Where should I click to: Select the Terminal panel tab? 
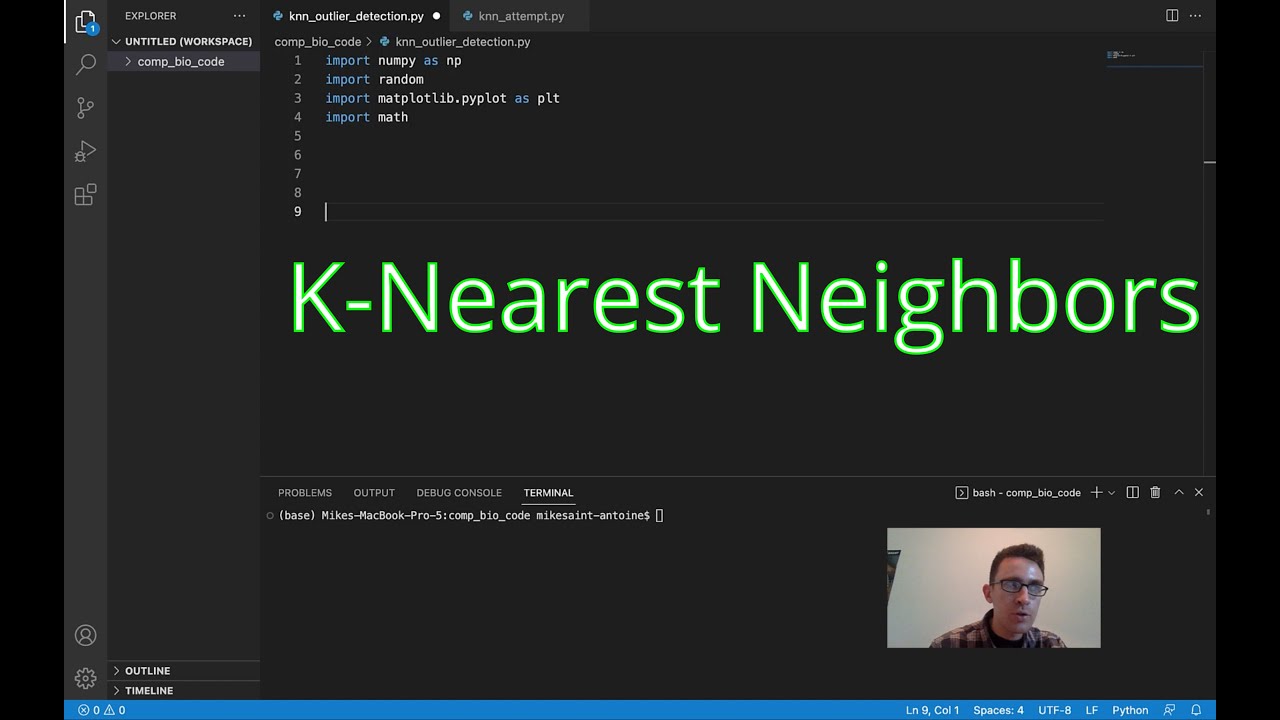pyautogui.click(x=548, y=492)
